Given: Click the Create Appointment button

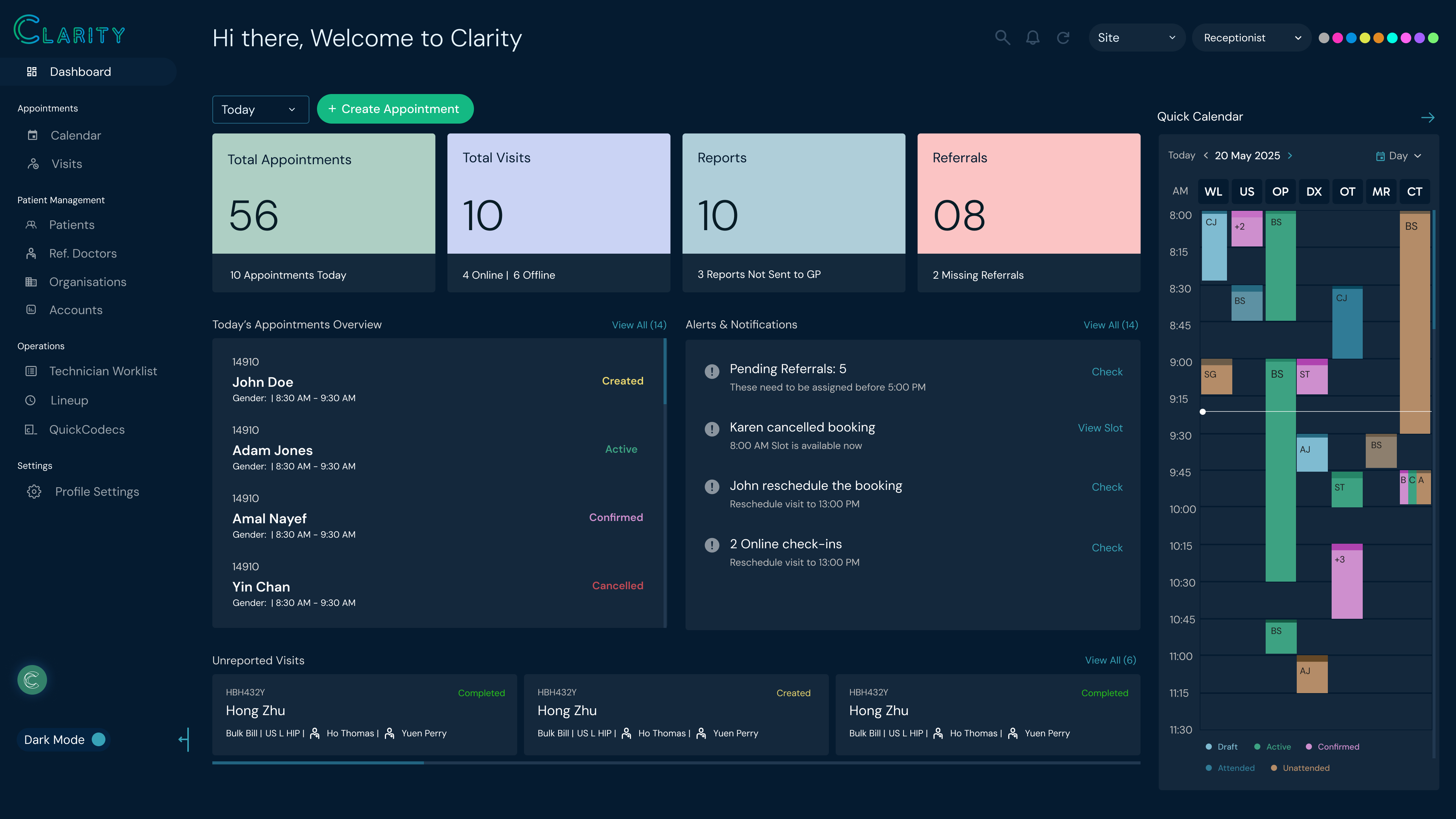Looking at the screenshot, I should coord(395,109).
